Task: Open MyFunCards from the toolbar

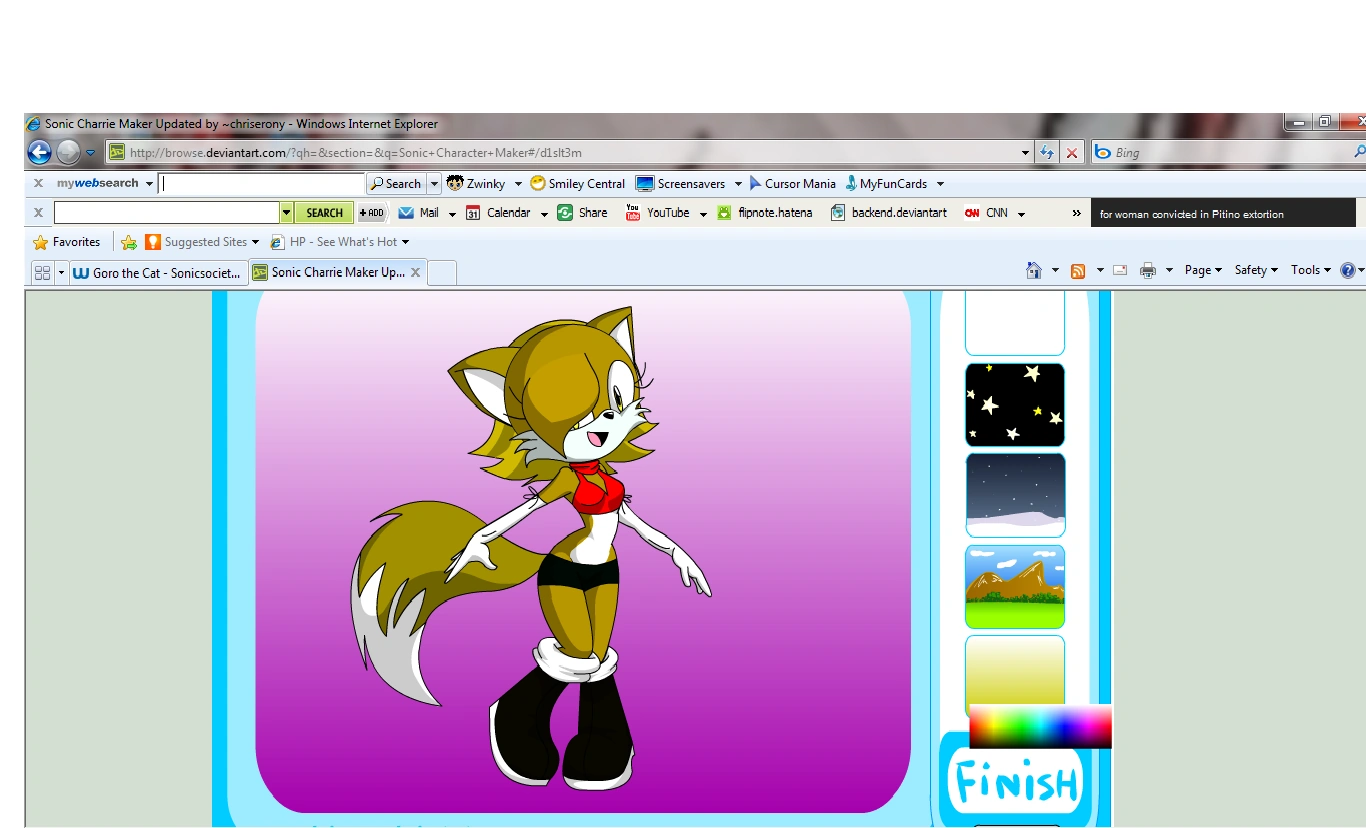Action: pos(886,184)
